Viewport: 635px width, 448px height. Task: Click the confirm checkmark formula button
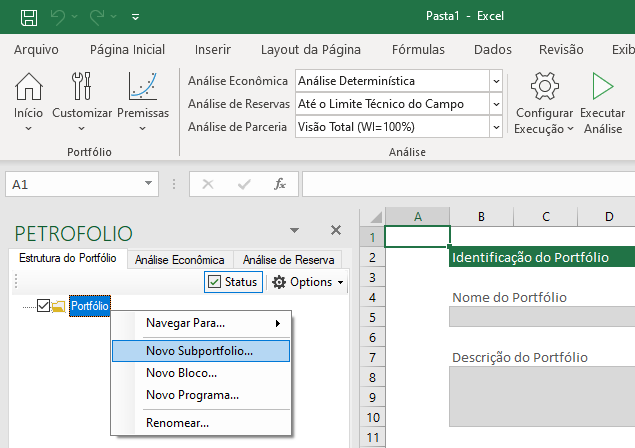click(244, 184)
